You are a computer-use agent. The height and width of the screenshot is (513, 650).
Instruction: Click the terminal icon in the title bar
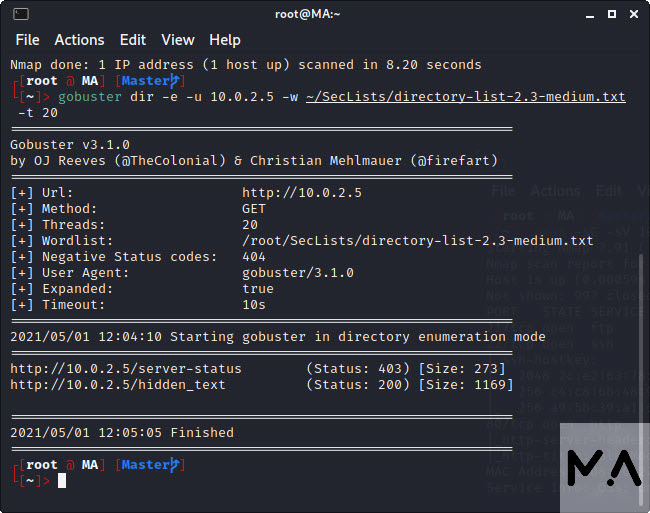[x=21, y=14]
